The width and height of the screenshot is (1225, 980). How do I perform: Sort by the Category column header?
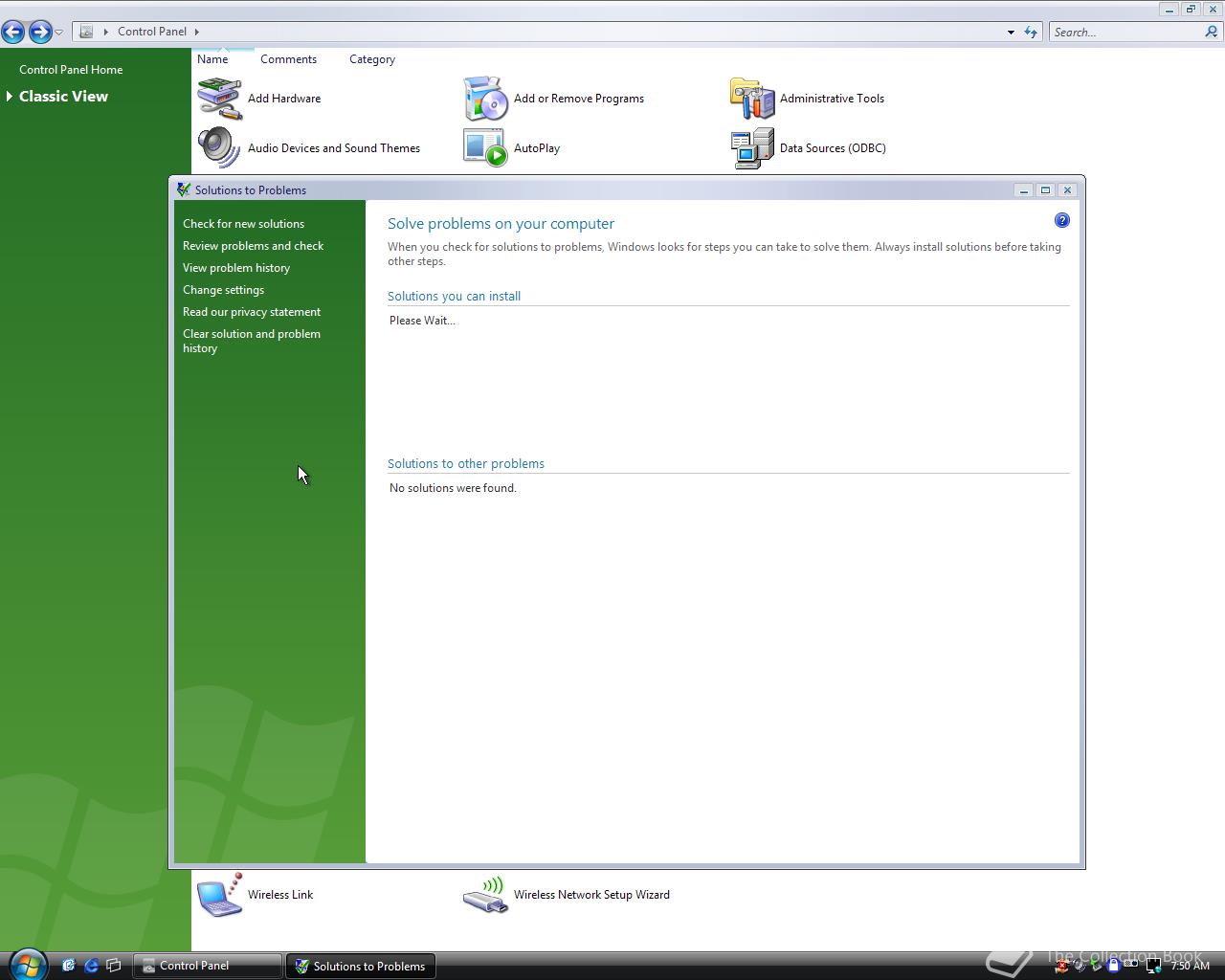point(372,59)
